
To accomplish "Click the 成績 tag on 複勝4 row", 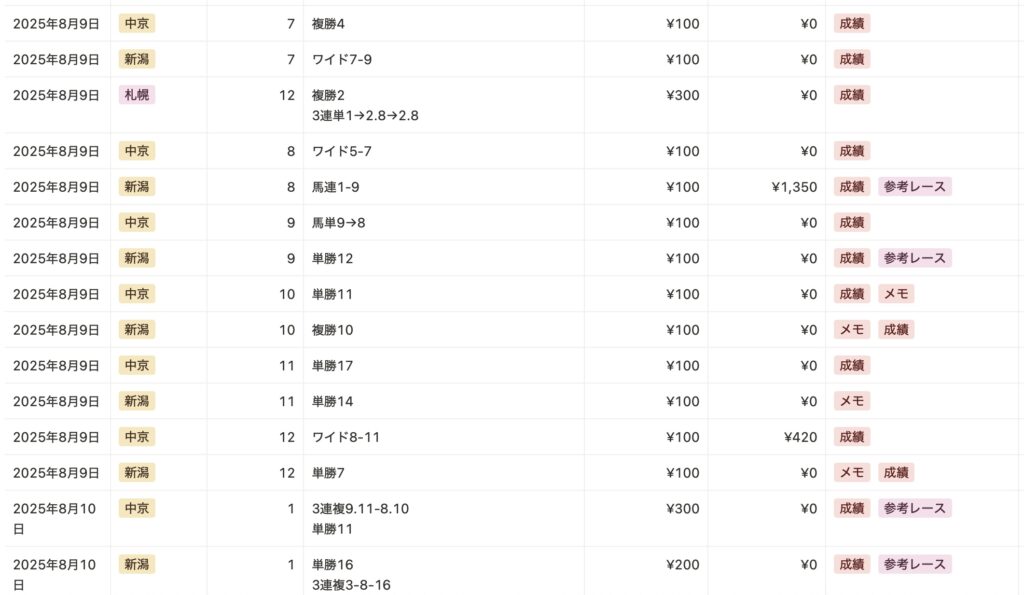I will [x=852, y=24].
